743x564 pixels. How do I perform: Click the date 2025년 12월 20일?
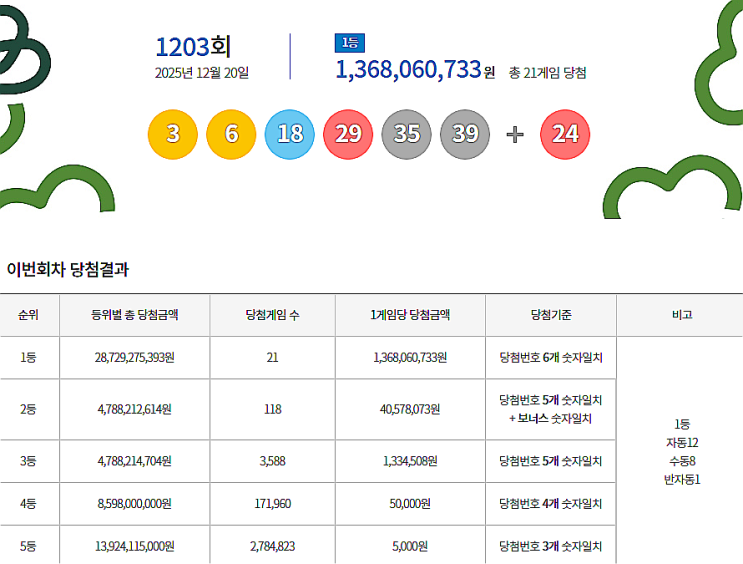[201, 73]
